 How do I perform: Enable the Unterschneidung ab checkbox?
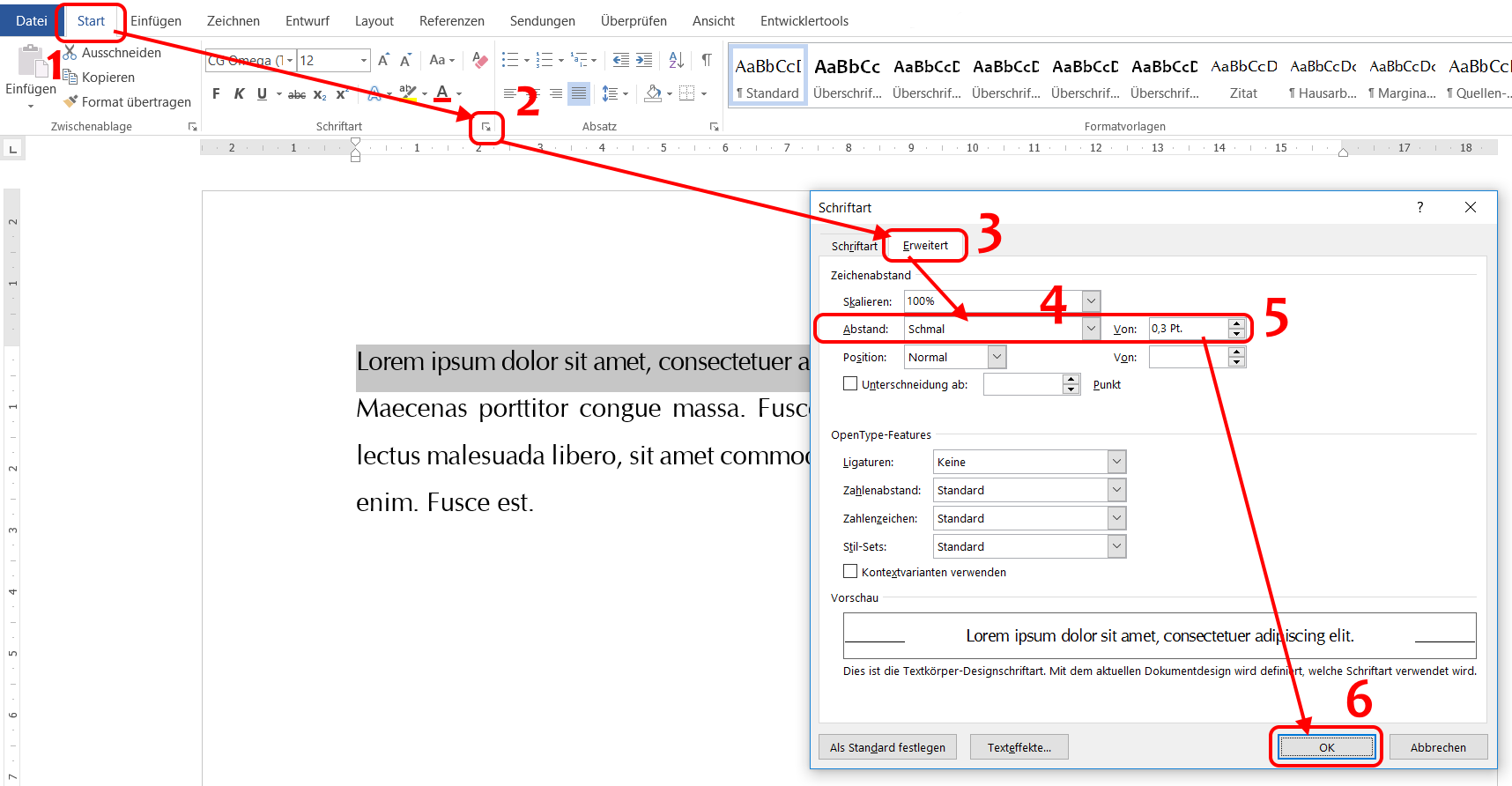850,384
